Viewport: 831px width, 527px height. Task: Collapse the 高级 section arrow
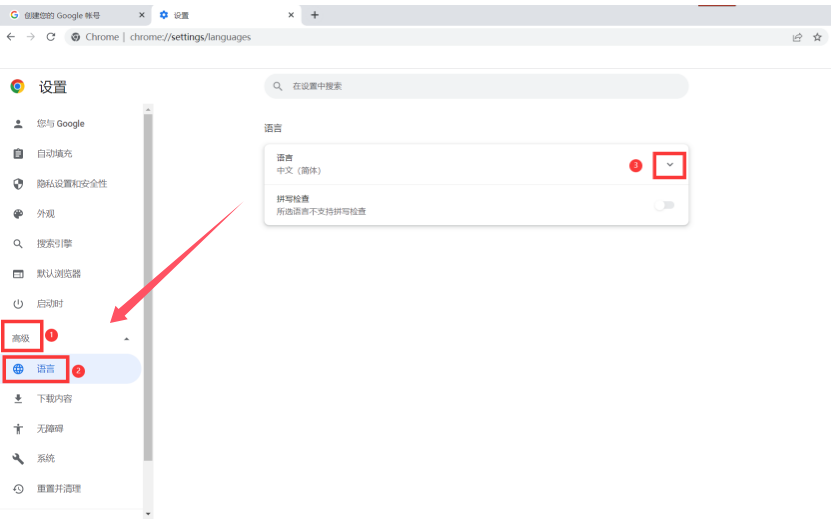126,339
